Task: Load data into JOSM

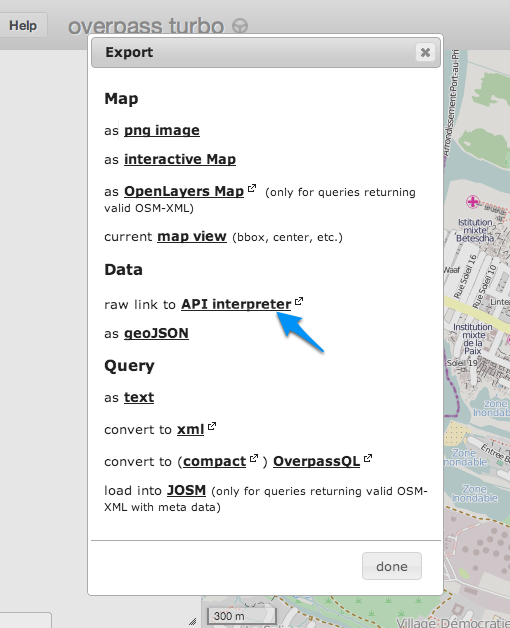Action: click(186, 490)
